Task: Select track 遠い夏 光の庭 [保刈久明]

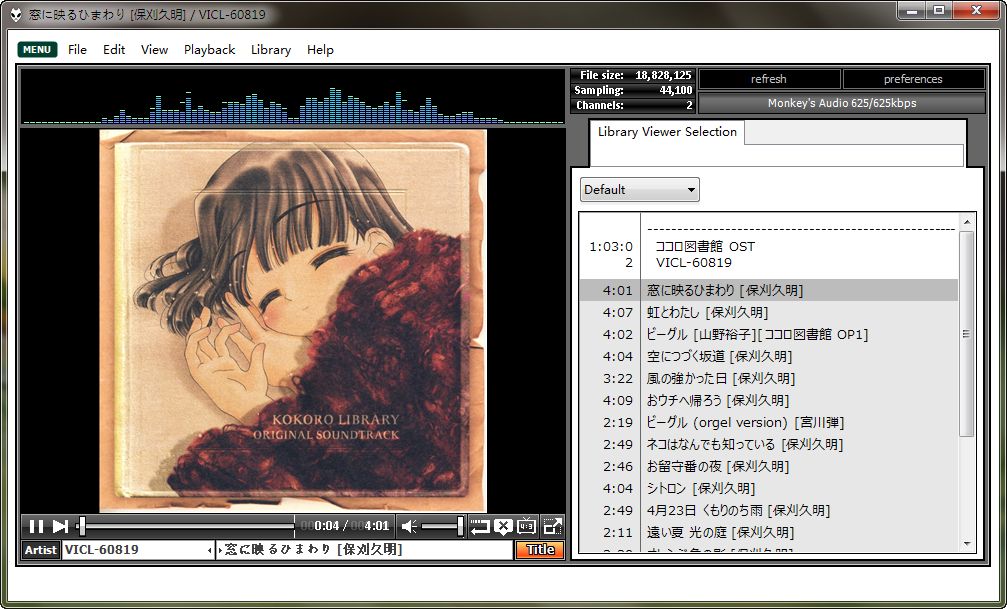Action: click(x=768, y=532)
